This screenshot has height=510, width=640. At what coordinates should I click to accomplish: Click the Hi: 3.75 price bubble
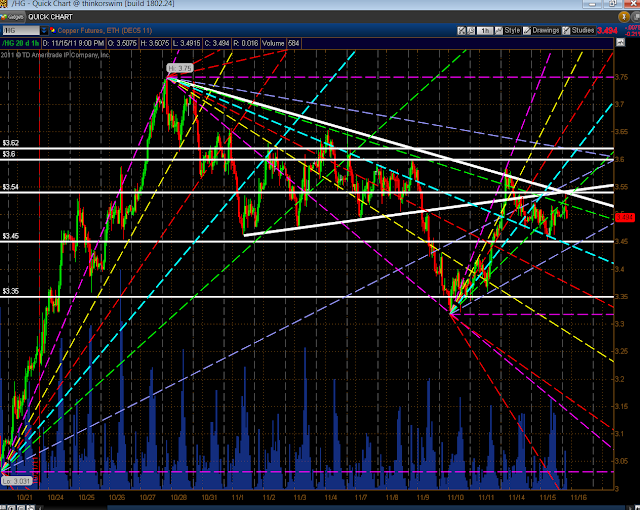[x=180, y=68]
